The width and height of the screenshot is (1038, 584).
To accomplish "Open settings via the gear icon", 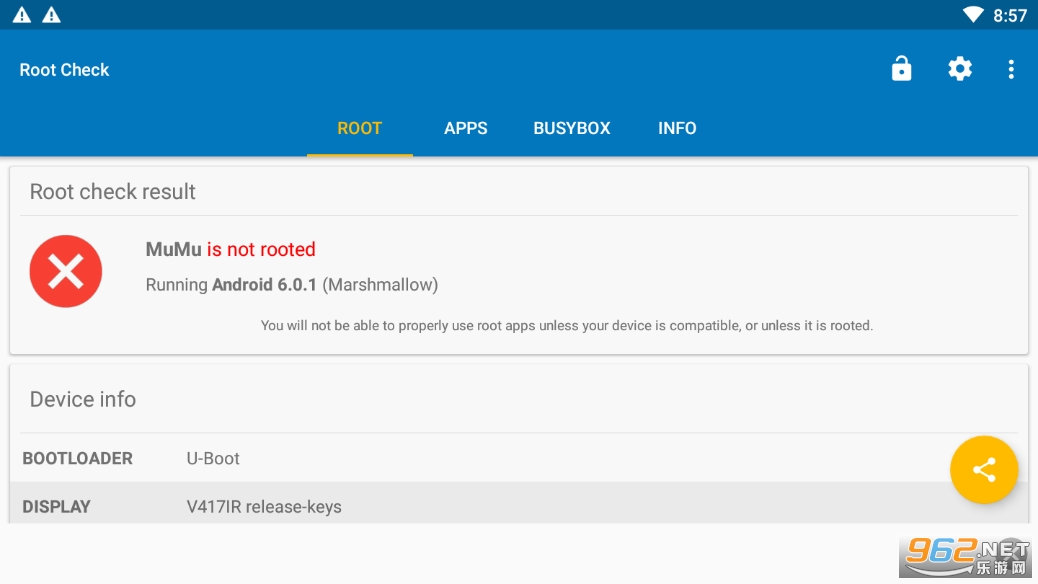I will (959, 69).
